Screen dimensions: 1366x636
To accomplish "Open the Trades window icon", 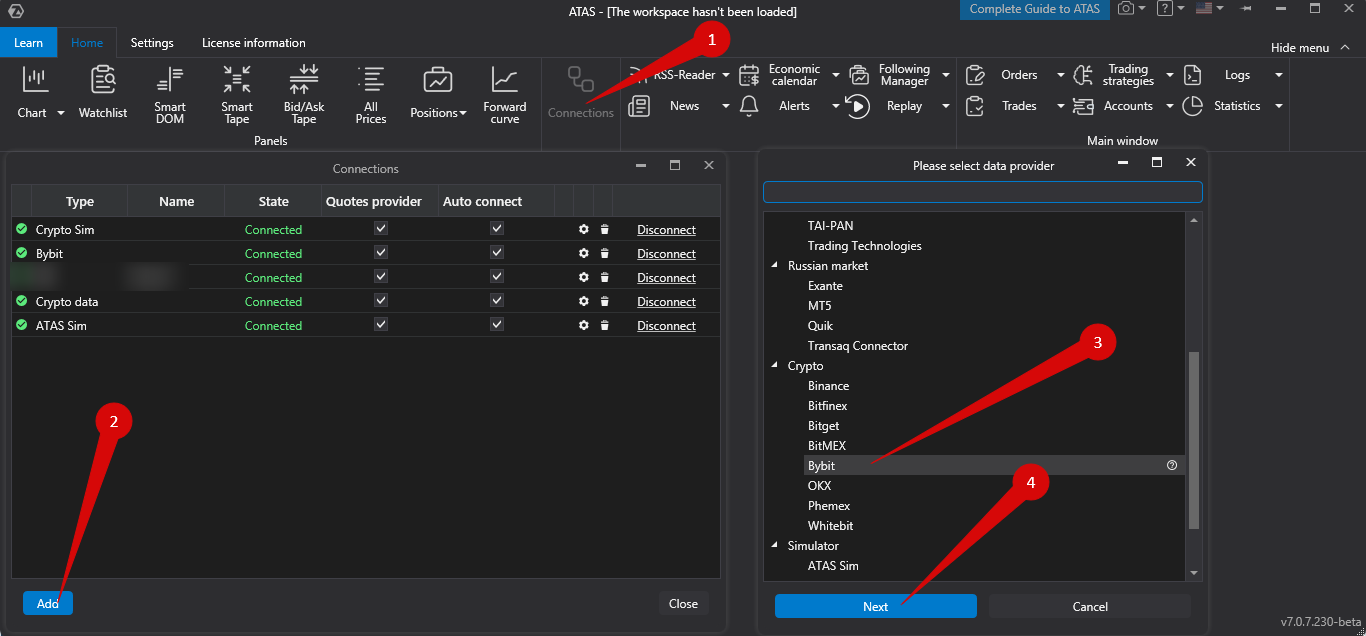I will click(x=975, y=106).
